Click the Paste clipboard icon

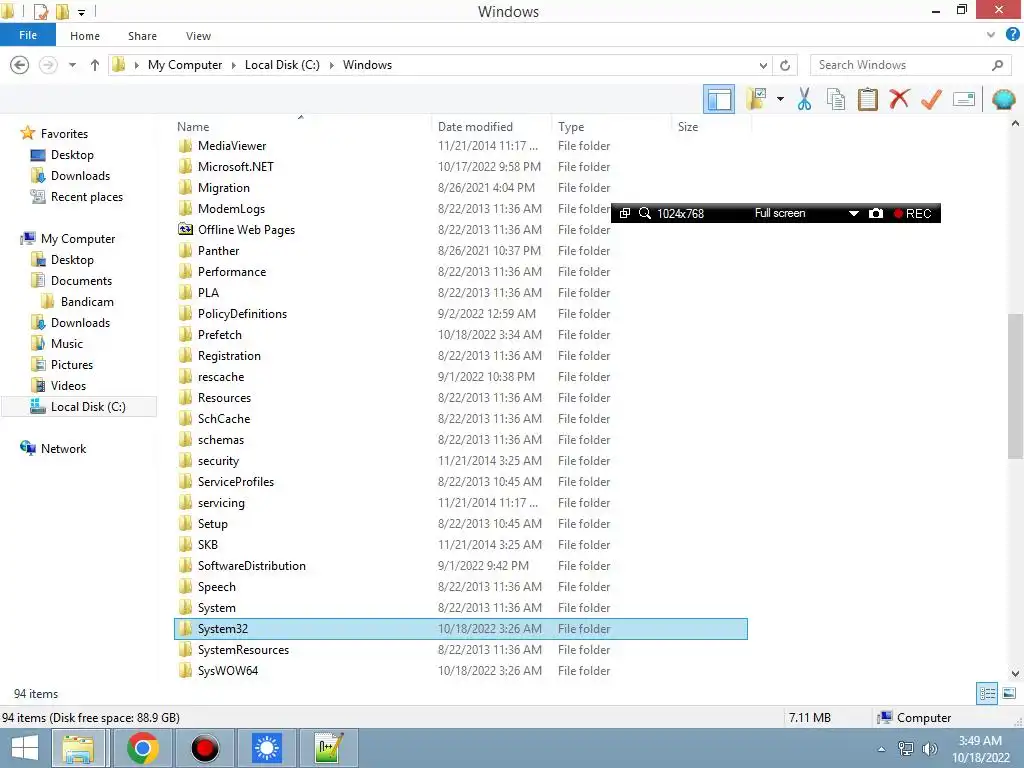pos(867,99)
